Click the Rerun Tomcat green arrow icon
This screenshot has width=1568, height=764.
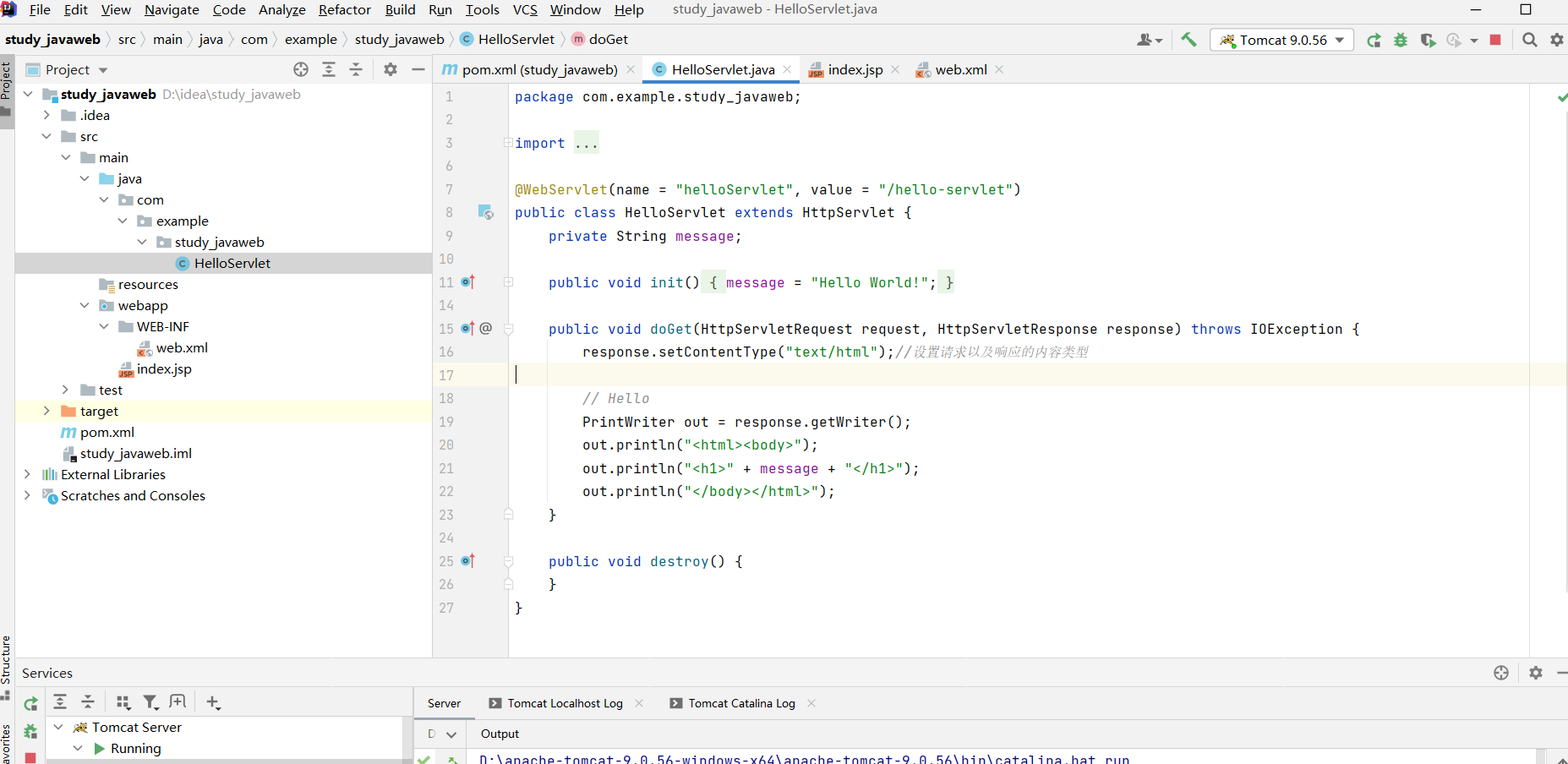click(1374, 40)
